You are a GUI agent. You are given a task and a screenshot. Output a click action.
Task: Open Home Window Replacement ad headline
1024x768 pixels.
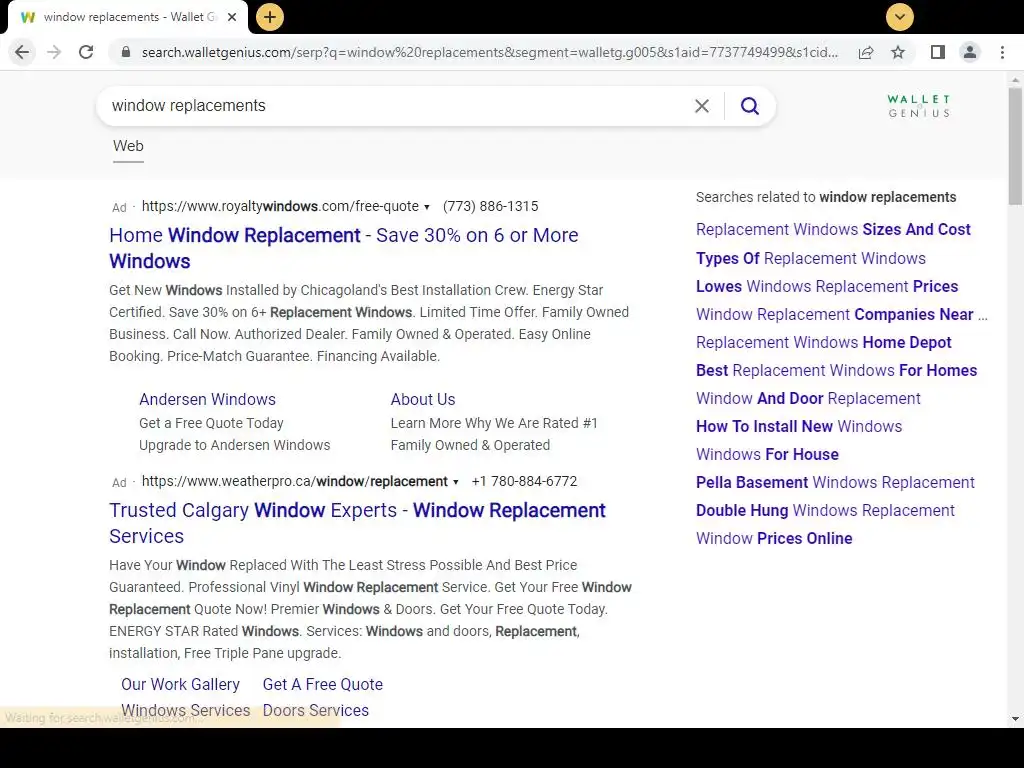[344, 248]
